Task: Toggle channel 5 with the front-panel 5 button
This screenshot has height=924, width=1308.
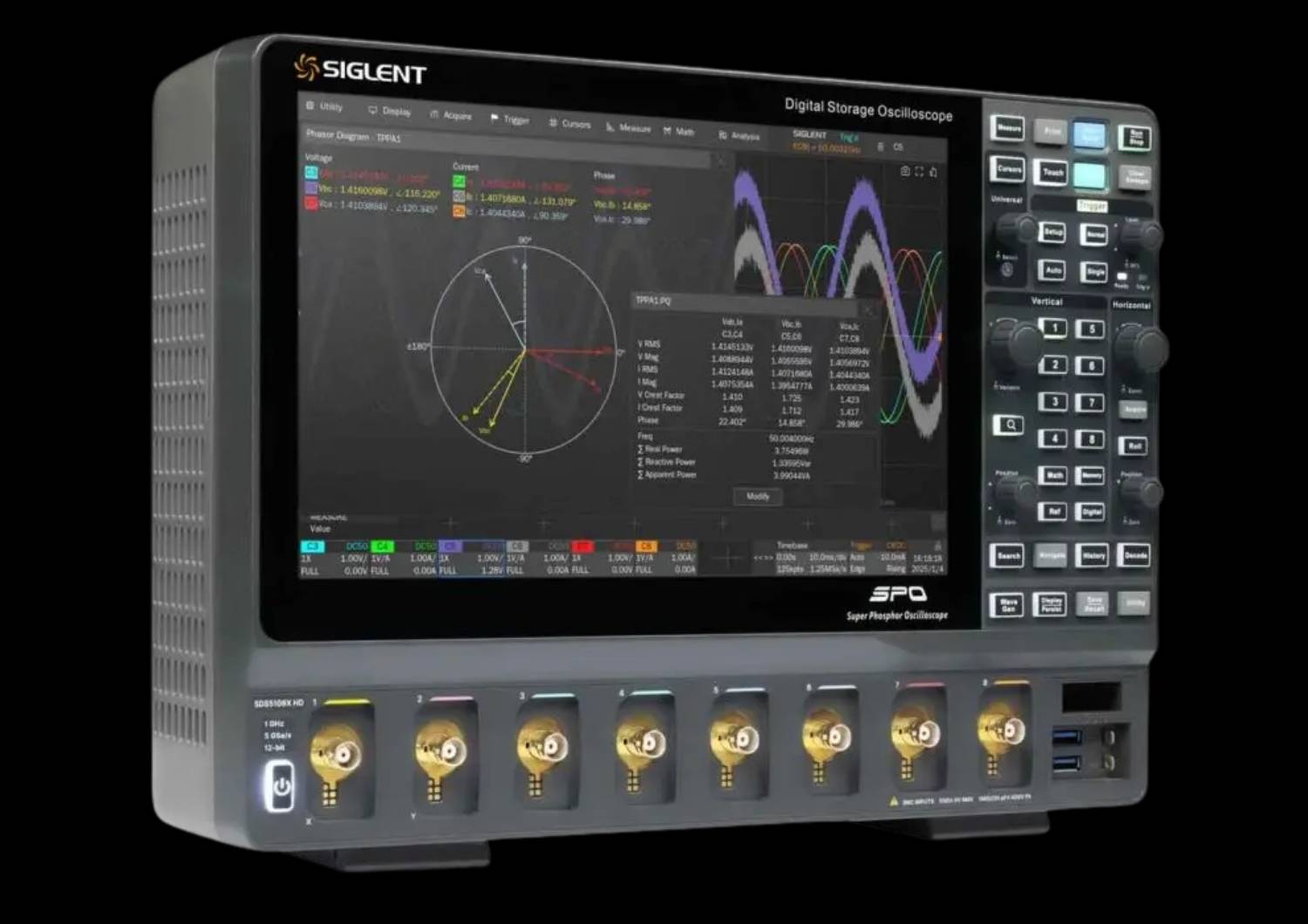Action: pyautogui.click(x=1091, y=329)
